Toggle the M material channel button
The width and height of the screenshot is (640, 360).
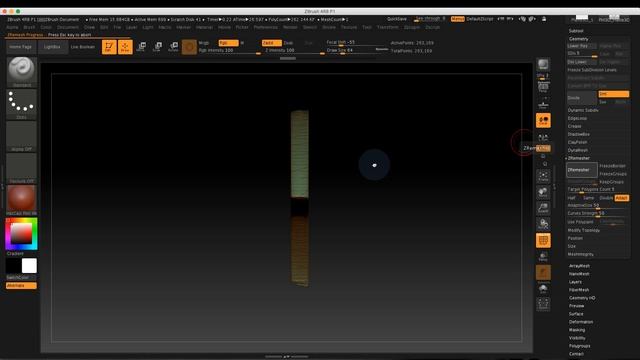coord(242,43)
